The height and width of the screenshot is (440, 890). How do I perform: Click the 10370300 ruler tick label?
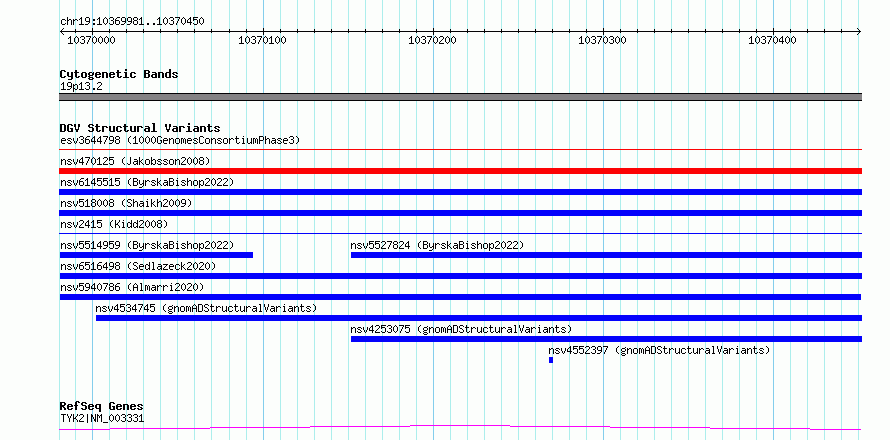point(602,40)
